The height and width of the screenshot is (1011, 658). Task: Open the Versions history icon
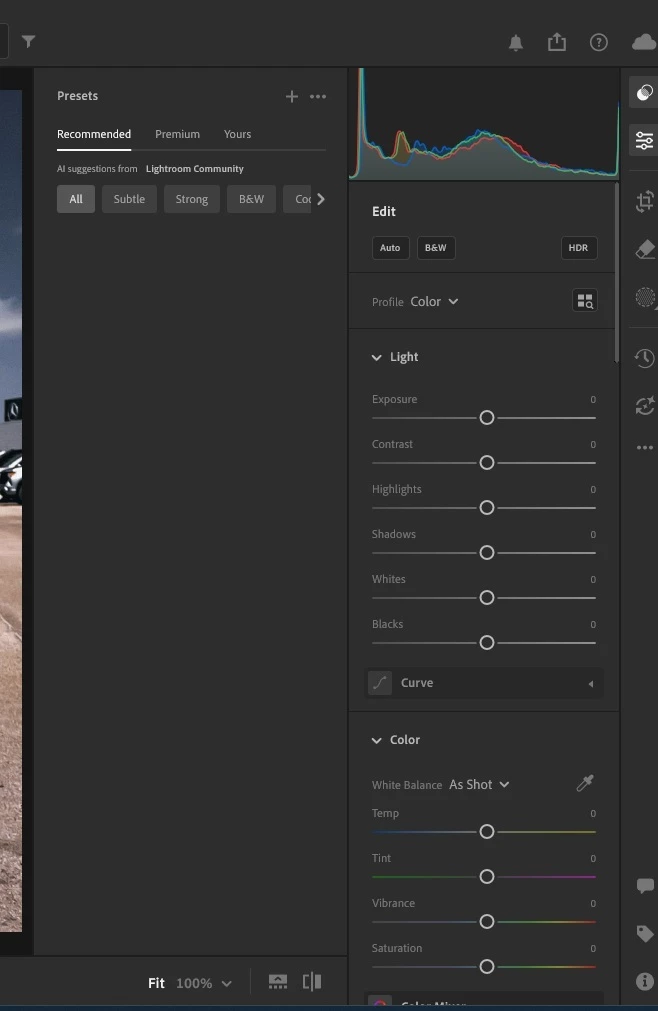pyautogui.click(x=644, y=358)
